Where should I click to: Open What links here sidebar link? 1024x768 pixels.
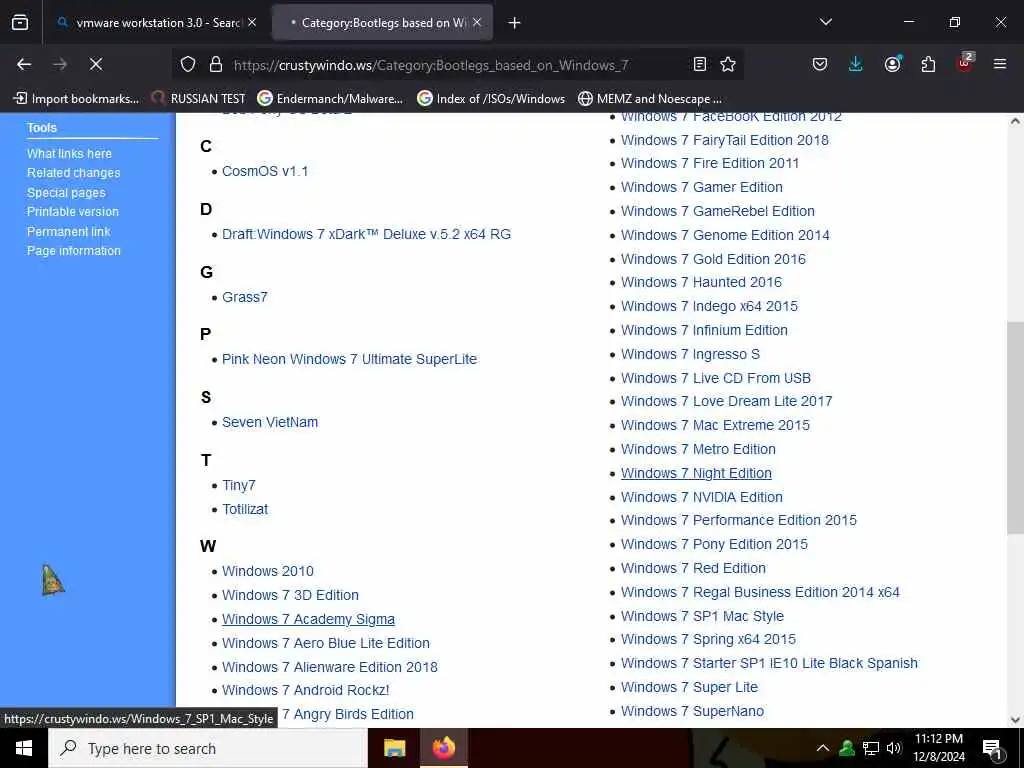coord(69,153)
